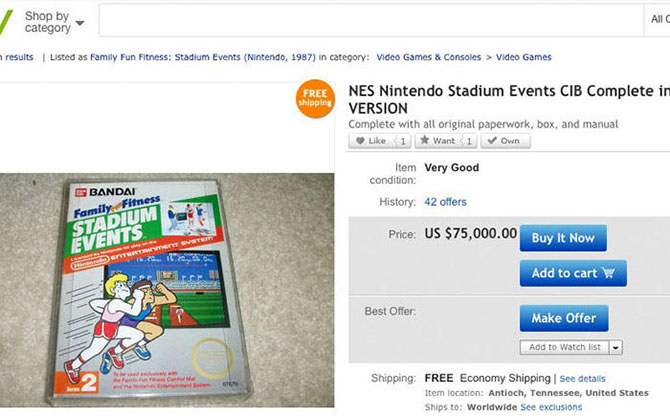Open the Shop by category dropdown

point(54,22)
